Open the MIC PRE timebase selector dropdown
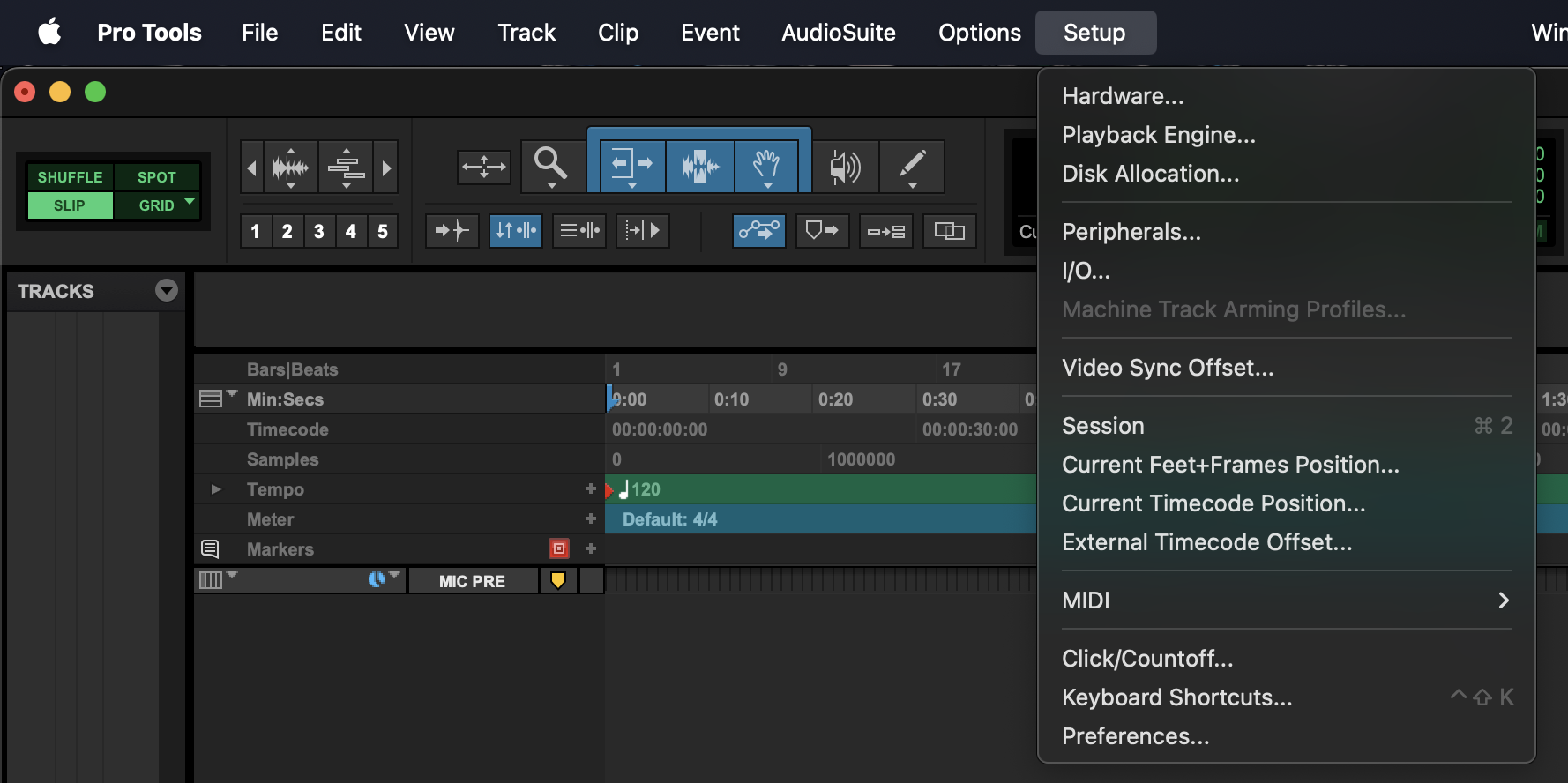 click(384, 579)
